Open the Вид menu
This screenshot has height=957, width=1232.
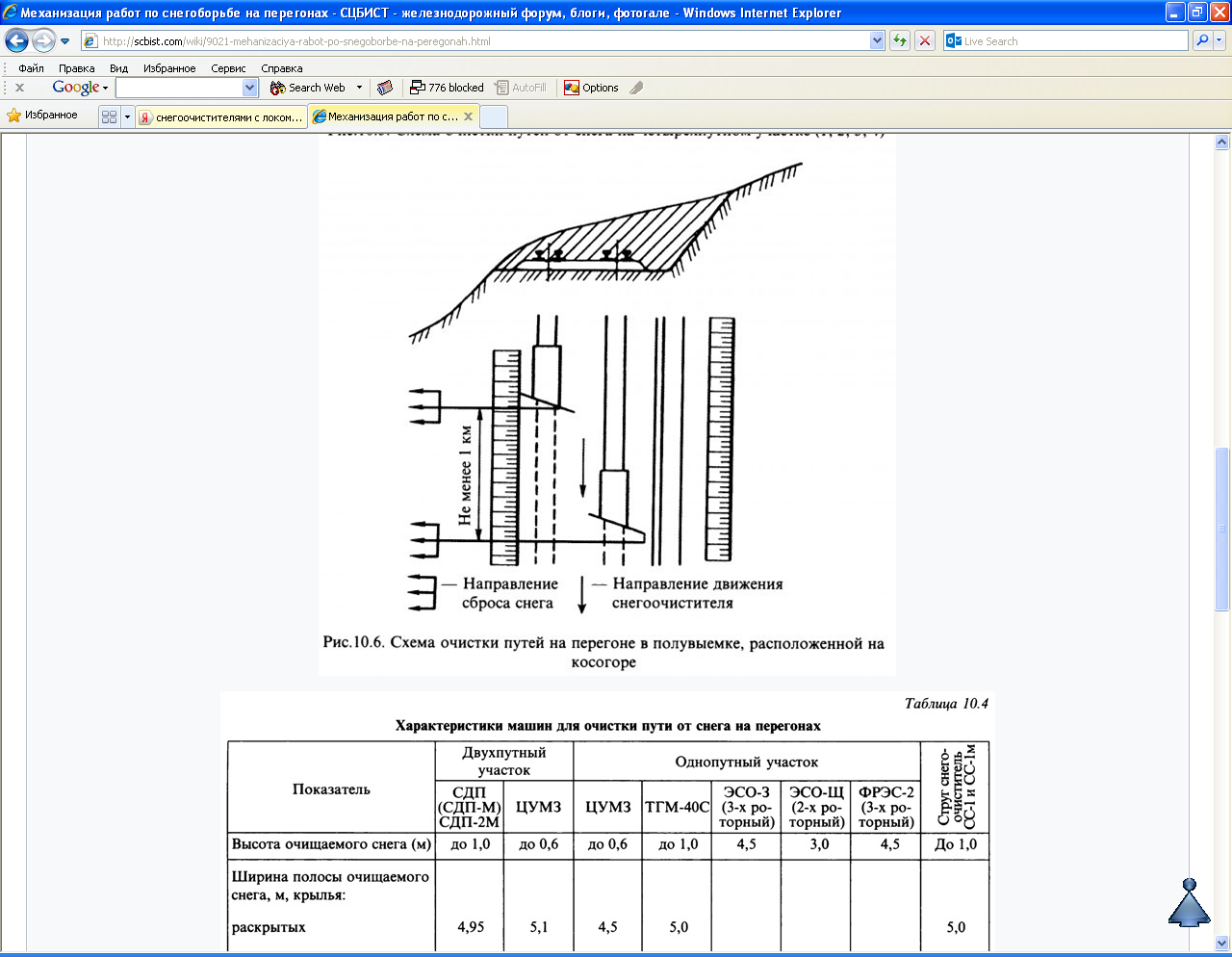pos(118,68)
